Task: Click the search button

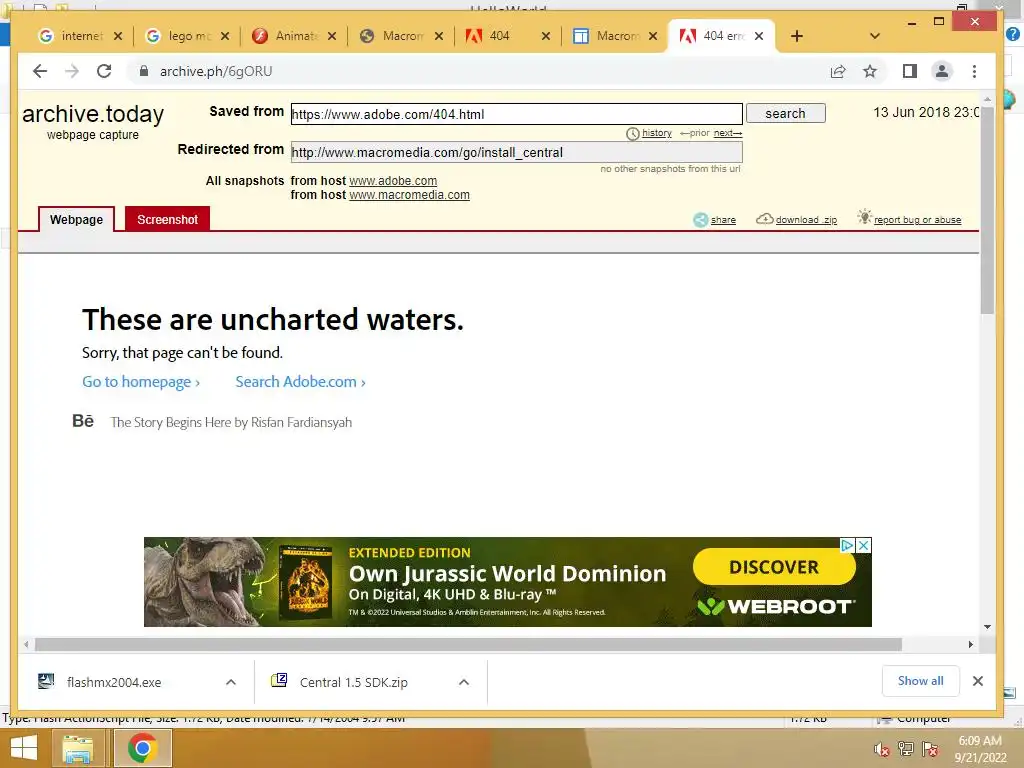Action: pyautogui.click(x=786, y=113)
